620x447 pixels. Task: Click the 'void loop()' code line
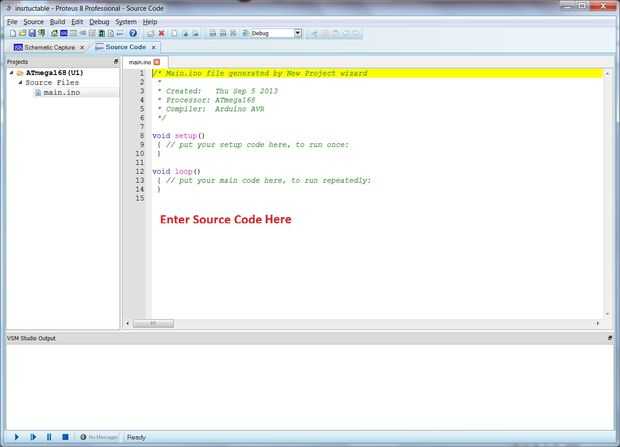click(176, 172)
